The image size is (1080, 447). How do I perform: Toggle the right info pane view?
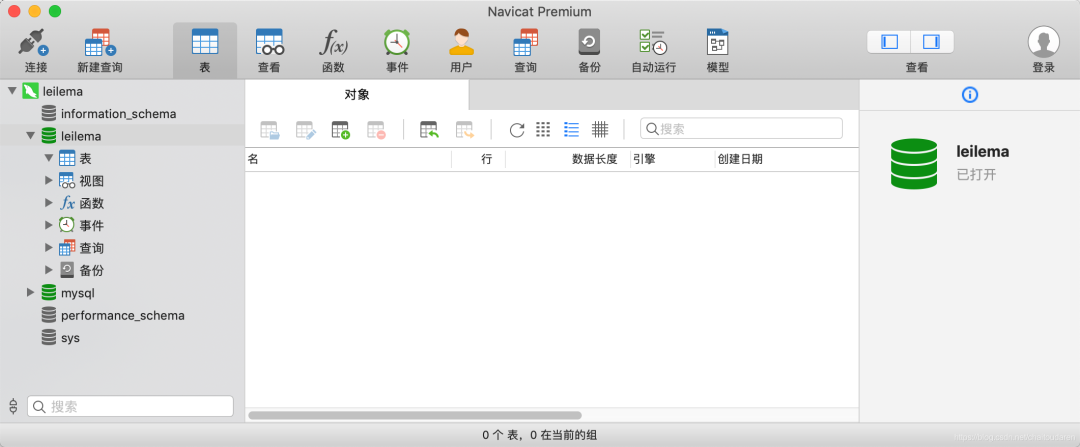click(932, 42)
